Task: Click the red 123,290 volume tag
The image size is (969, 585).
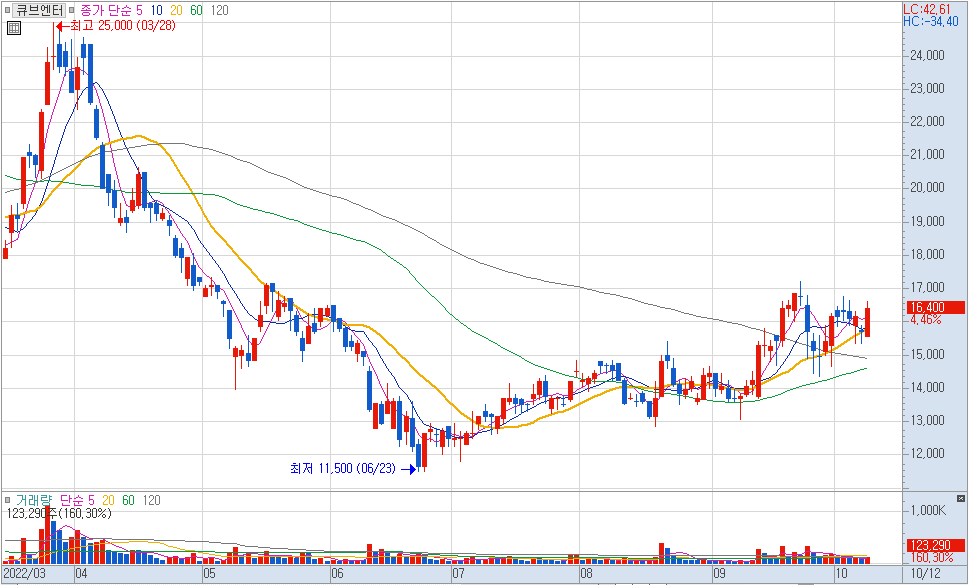Action: 935,545
